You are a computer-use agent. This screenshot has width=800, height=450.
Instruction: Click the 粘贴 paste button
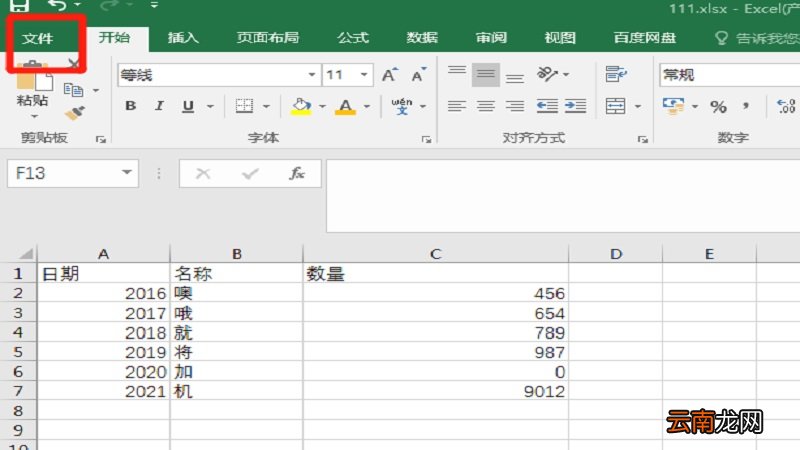[x=32, y=90]
